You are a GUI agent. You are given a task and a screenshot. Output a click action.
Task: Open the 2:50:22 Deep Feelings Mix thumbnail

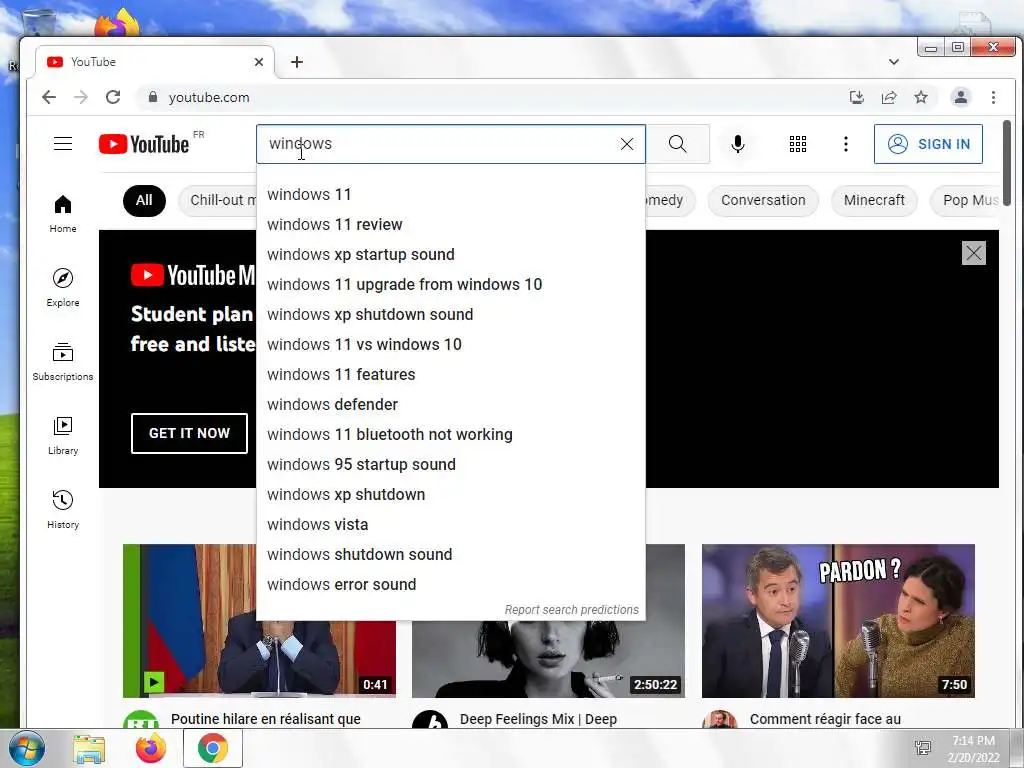(549, 658)
